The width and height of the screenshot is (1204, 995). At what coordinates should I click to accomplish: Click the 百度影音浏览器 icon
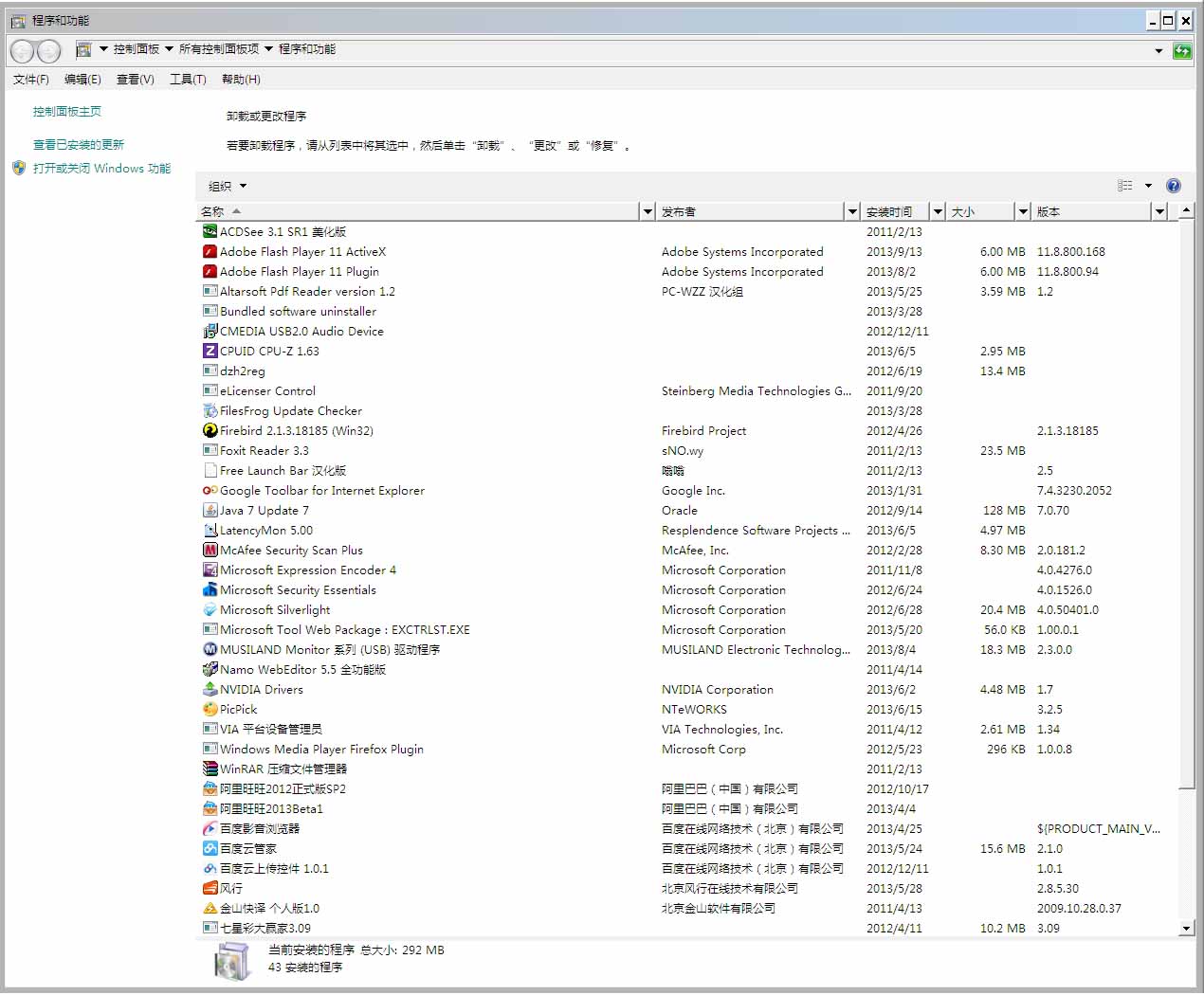(x=210, y=828)
